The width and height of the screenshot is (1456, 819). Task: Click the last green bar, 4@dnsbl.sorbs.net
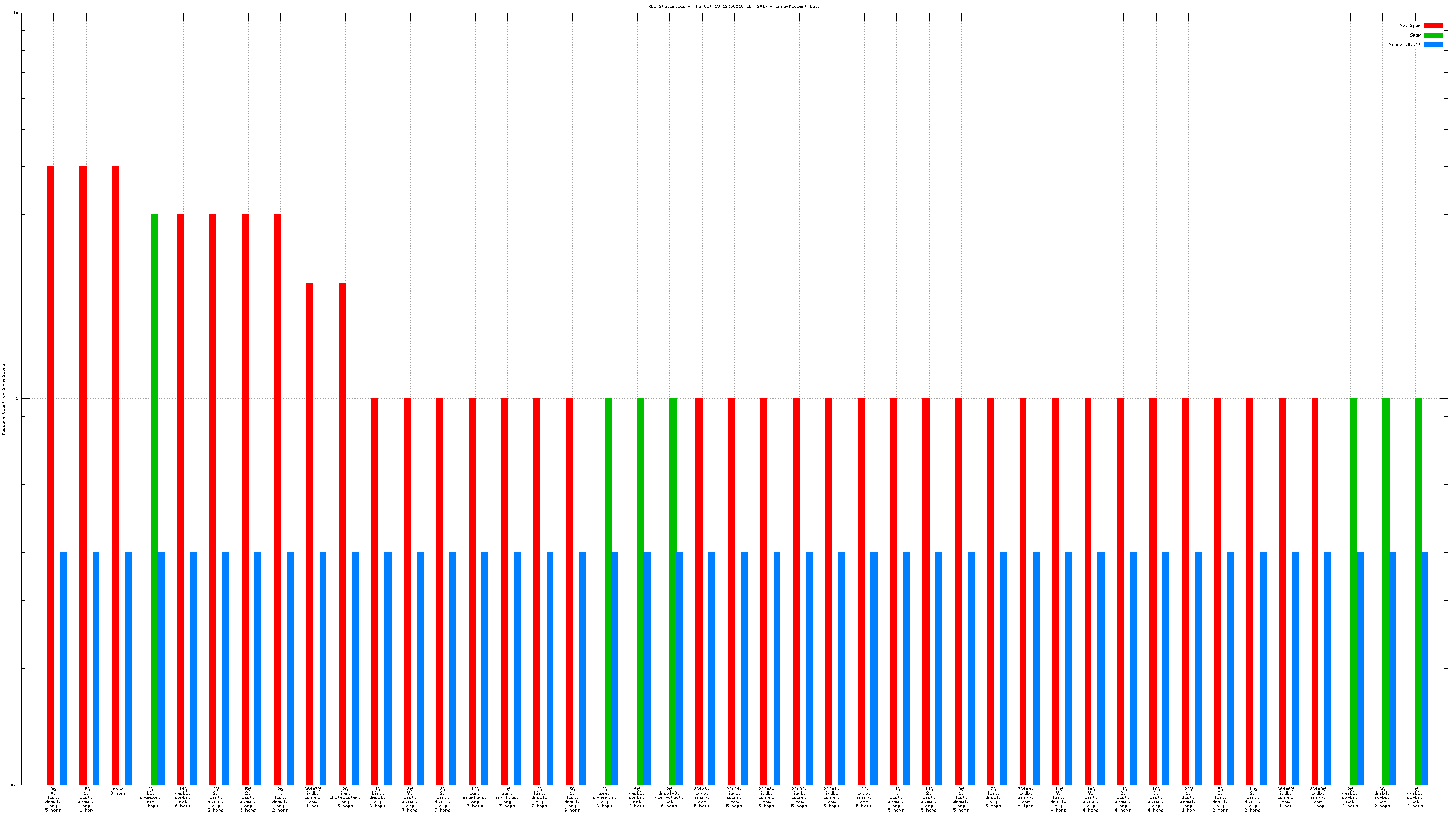pyautogui.click(x=1418, y=588)
